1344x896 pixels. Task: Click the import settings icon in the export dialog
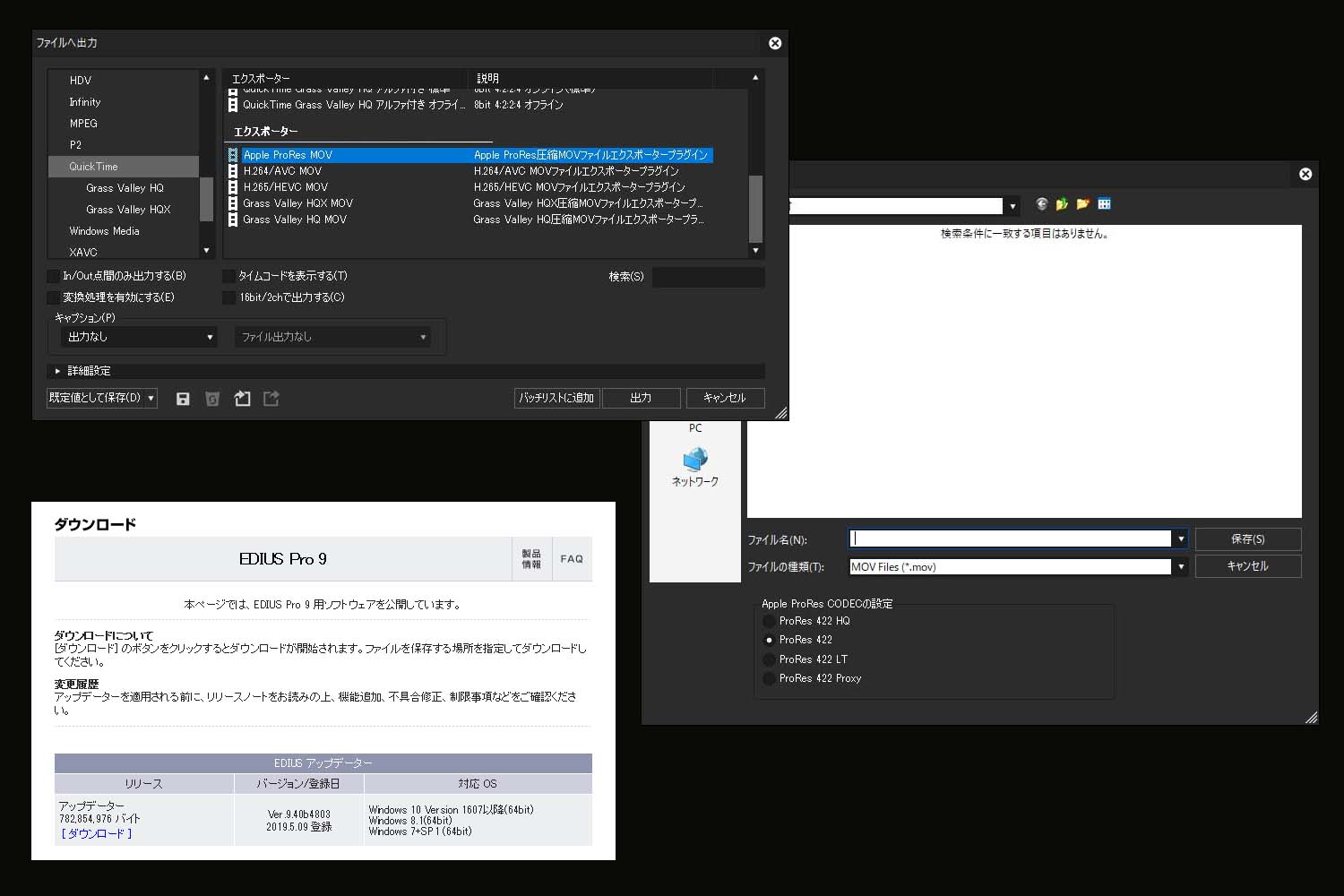[x=242, y=399]
